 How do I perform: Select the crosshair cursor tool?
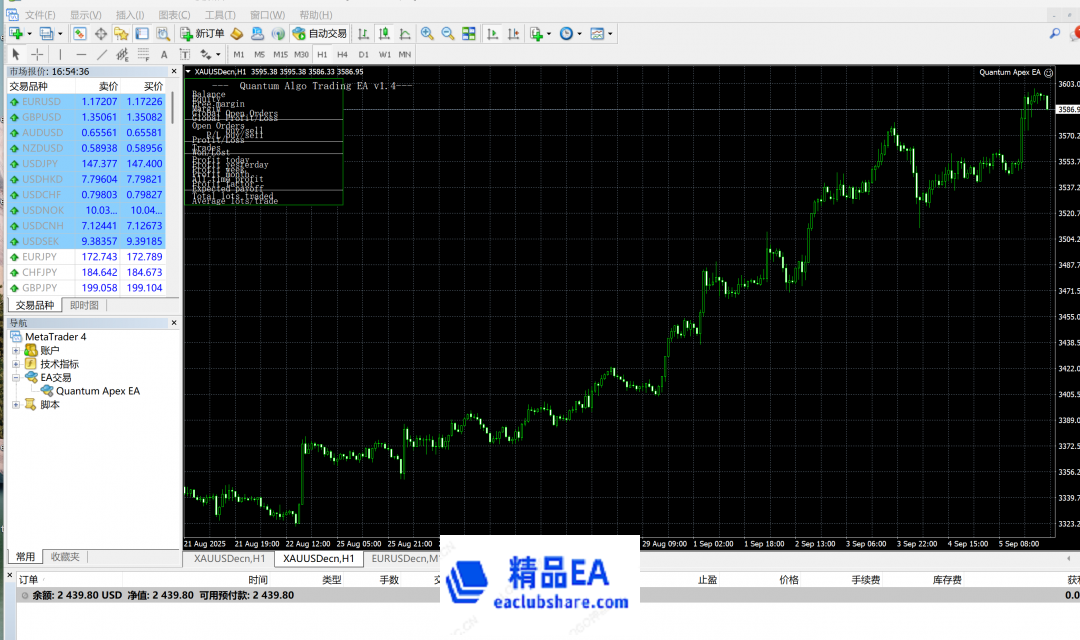coord(37,54)
